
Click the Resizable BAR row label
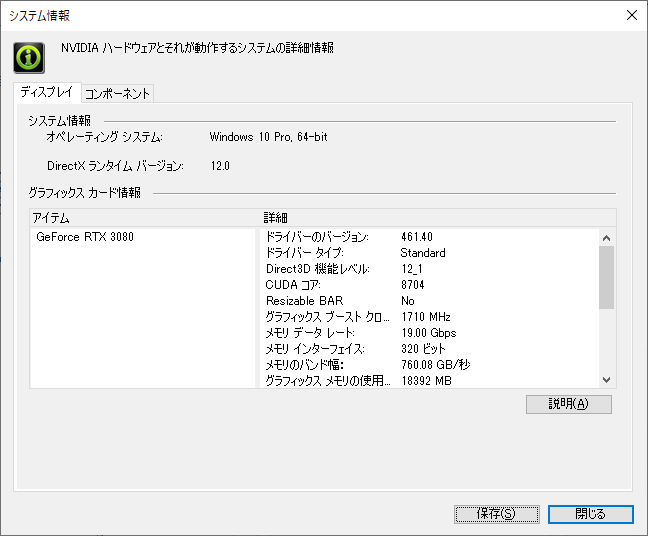[x=305, y=301]
